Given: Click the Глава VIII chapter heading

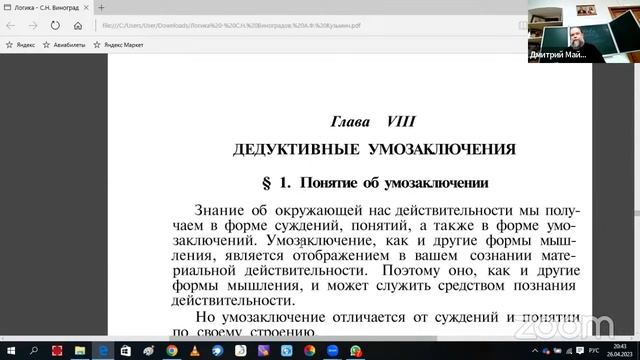Looking at the screenshot, I should click(373, 122).
